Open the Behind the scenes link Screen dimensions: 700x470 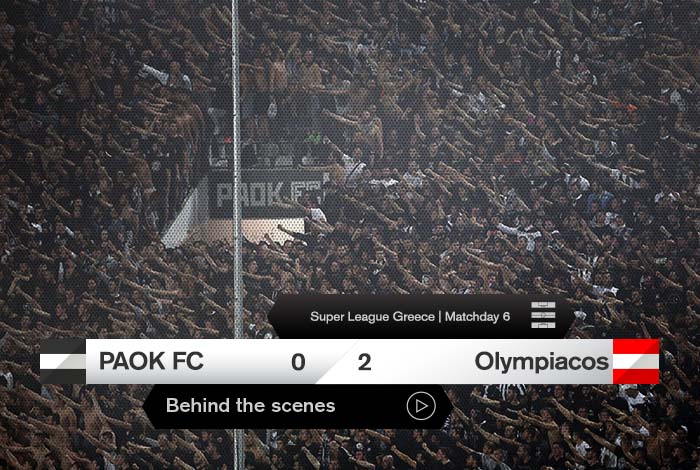click(250, 406)
